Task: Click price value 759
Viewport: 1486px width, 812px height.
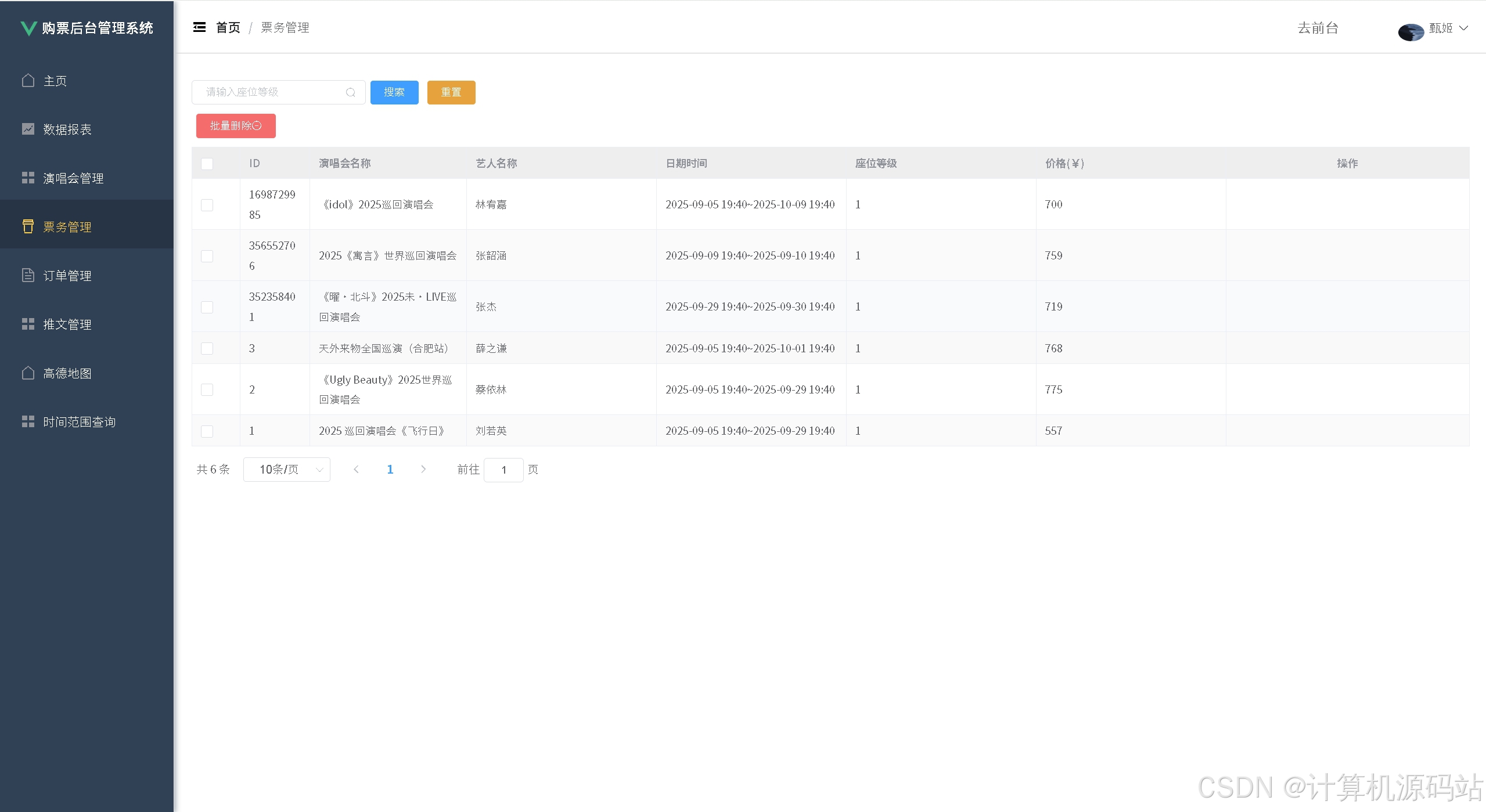Action: click(x=1053, y=255)
